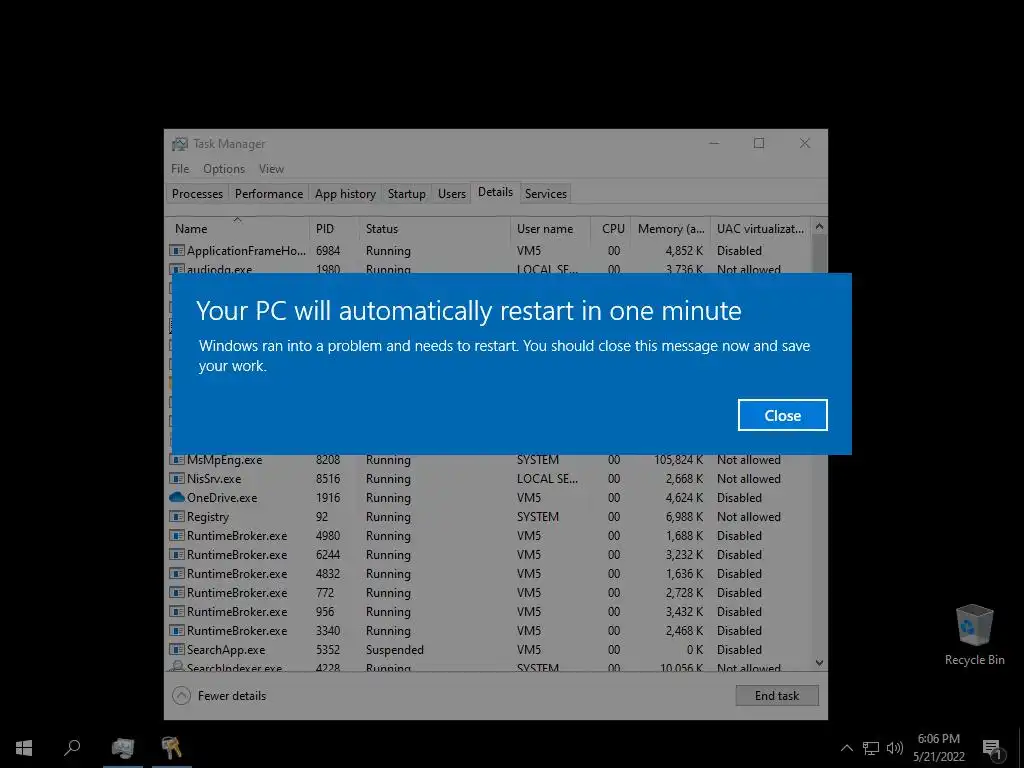
Task: Click the 6,988 K memory of Registry
Action: (684, 517)
